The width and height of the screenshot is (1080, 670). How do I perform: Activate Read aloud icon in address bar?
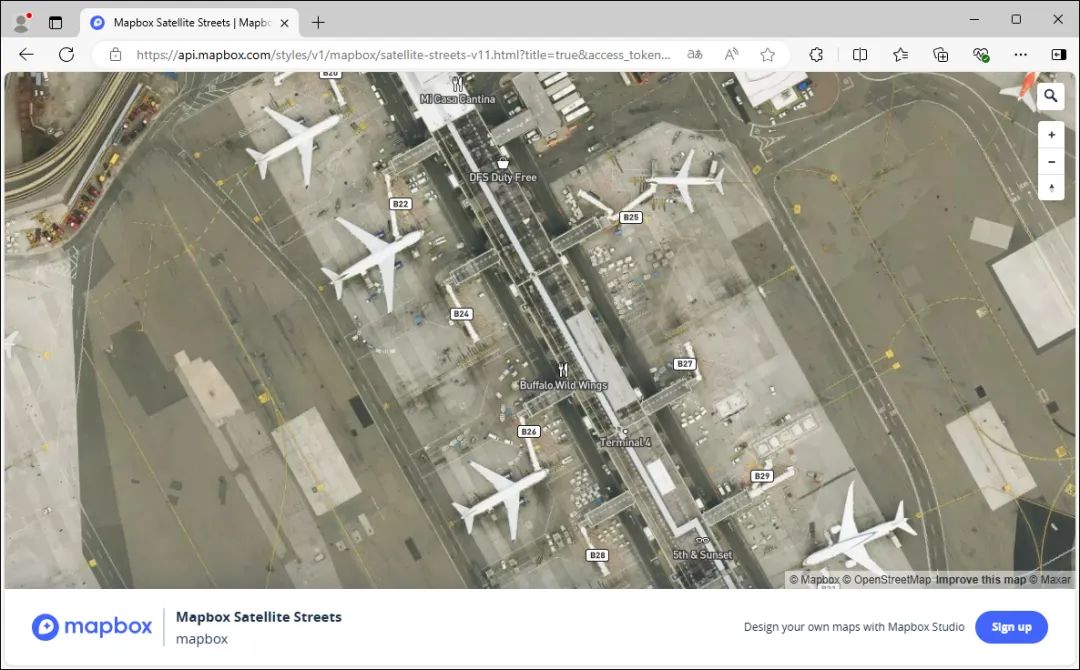731,54
